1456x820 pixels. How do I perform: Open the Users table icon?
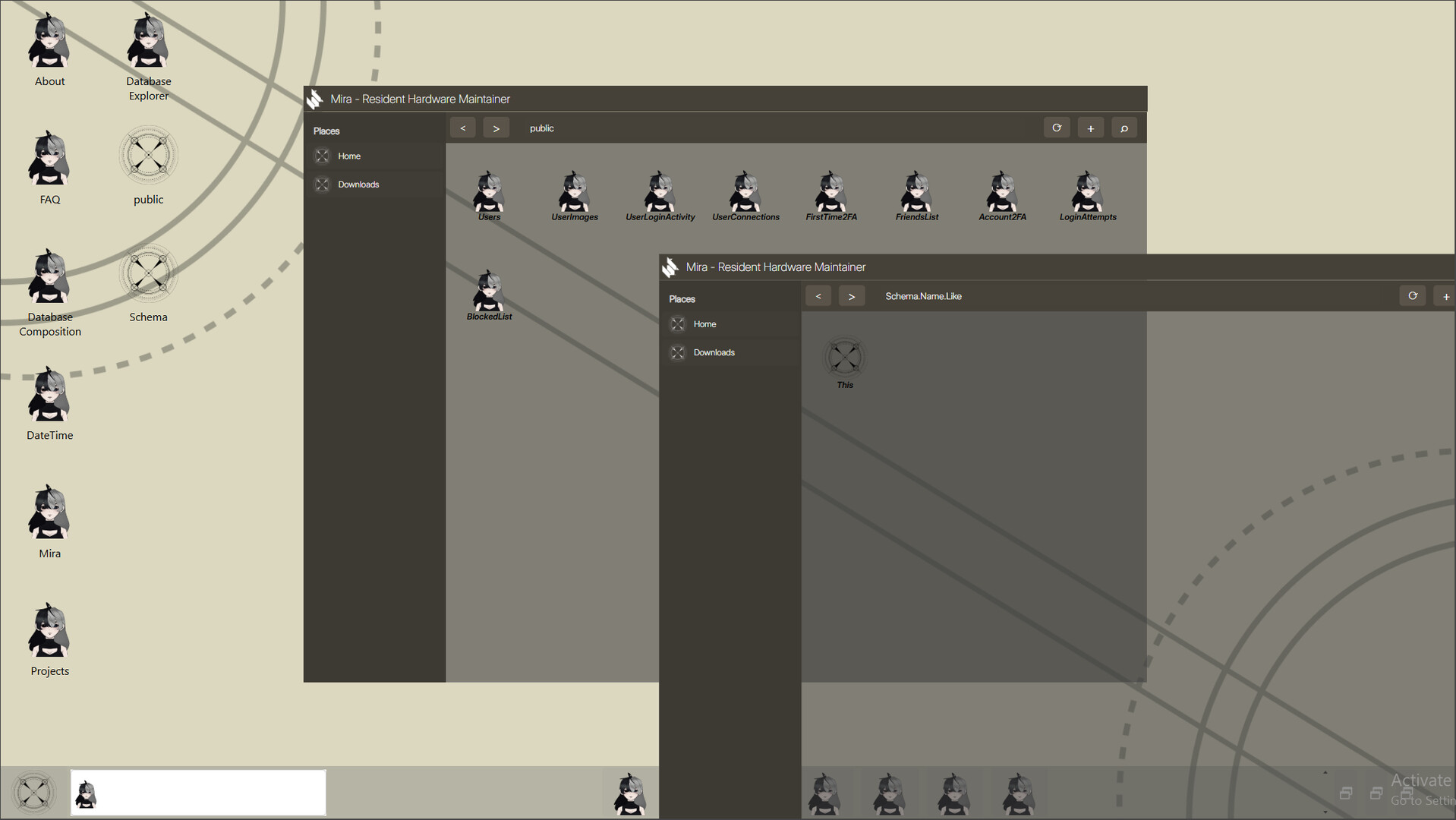[489, 193]
